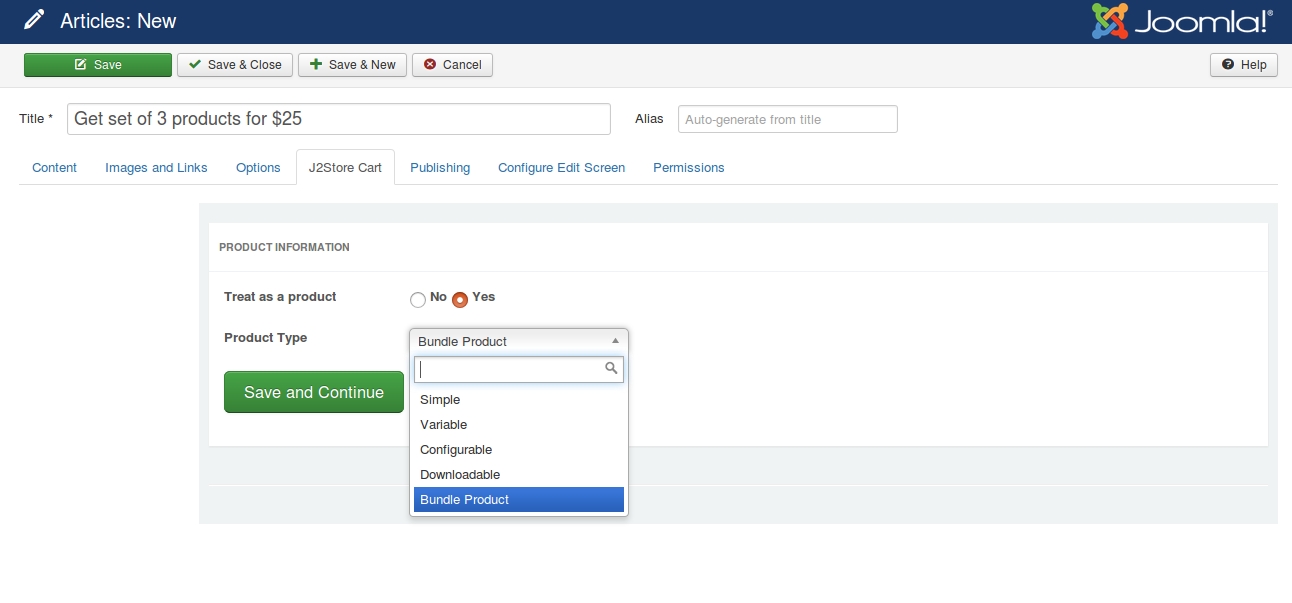Click the Title text field
The width and height of the screenshot is (1292, 603).
coord(339,119)
